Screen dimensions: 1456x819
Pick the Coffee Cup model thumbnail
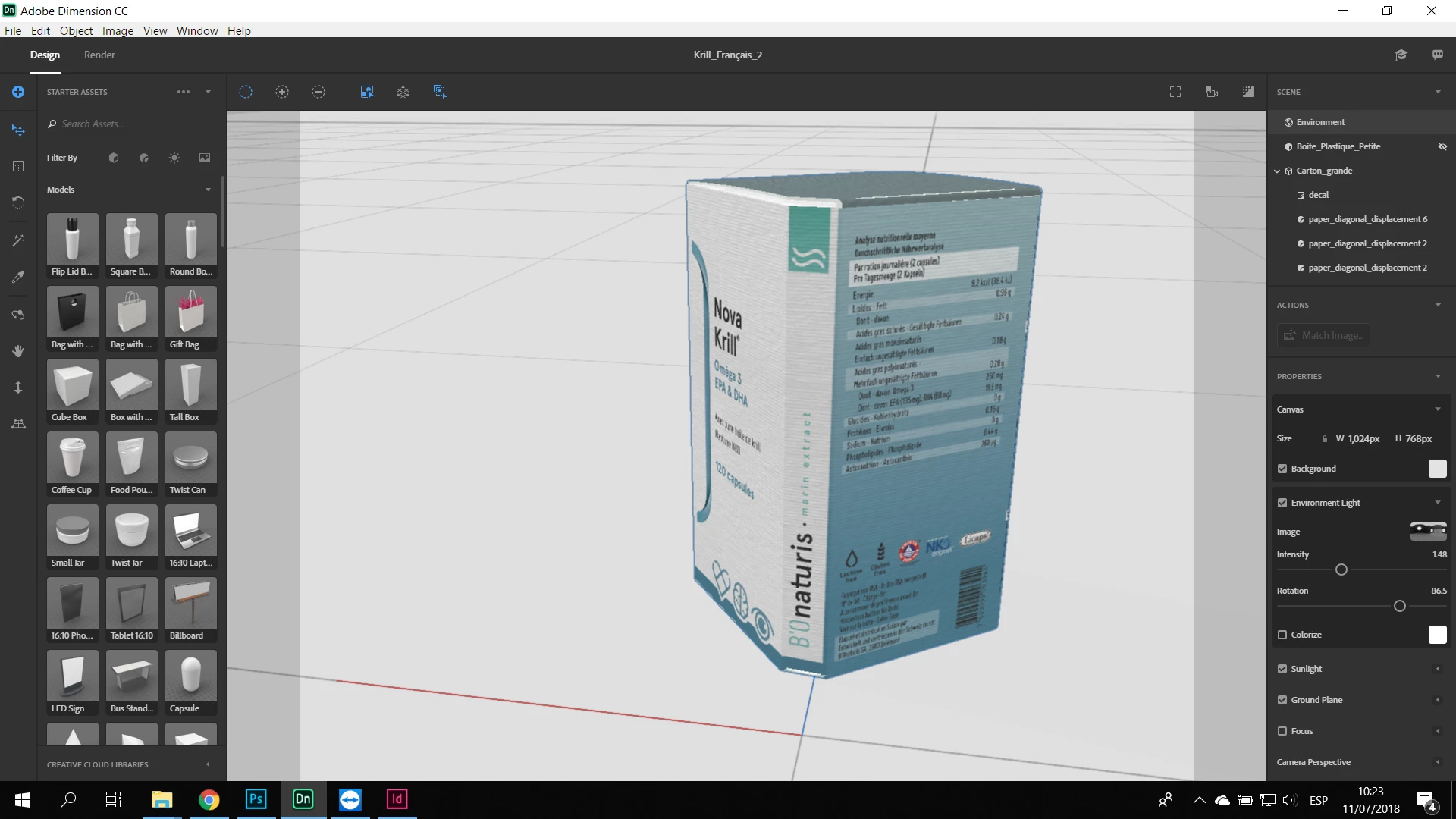tap(72, 463)
